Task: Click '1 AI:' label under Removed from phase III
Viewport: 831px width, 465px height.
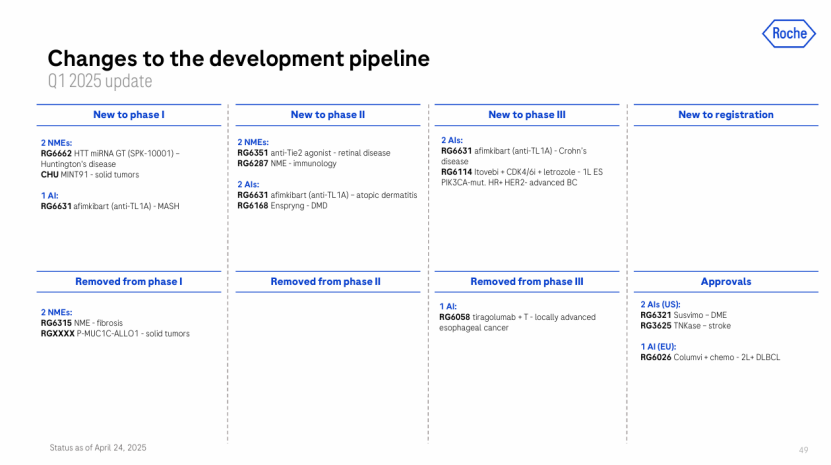Action: coord(448,306)
